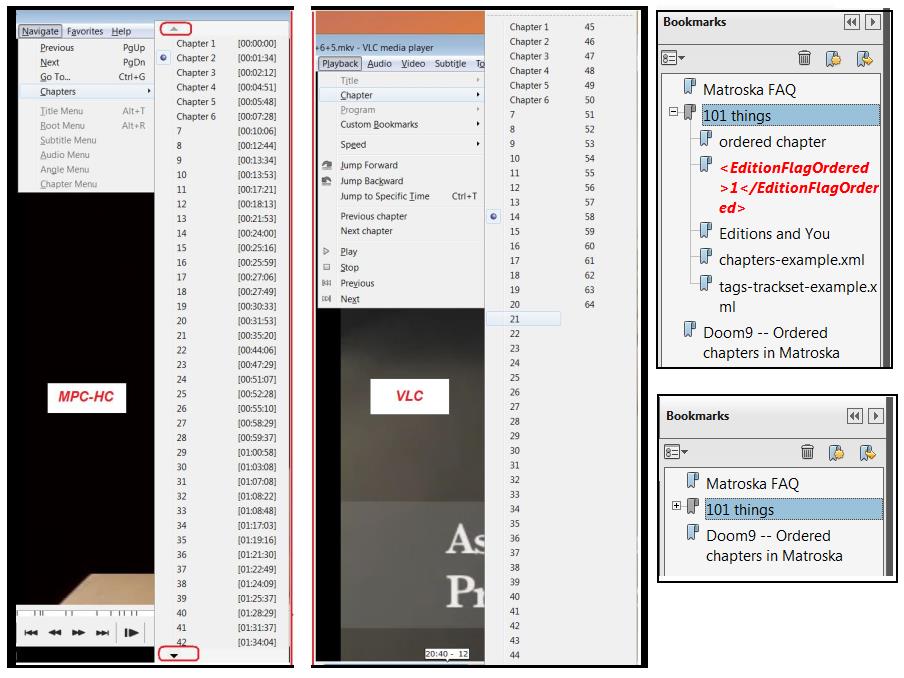The height and width of the screenshot is (678, 904).
Task: Click the up scroll arrow in MPC-HC chapter list
Action: point(175,28)
